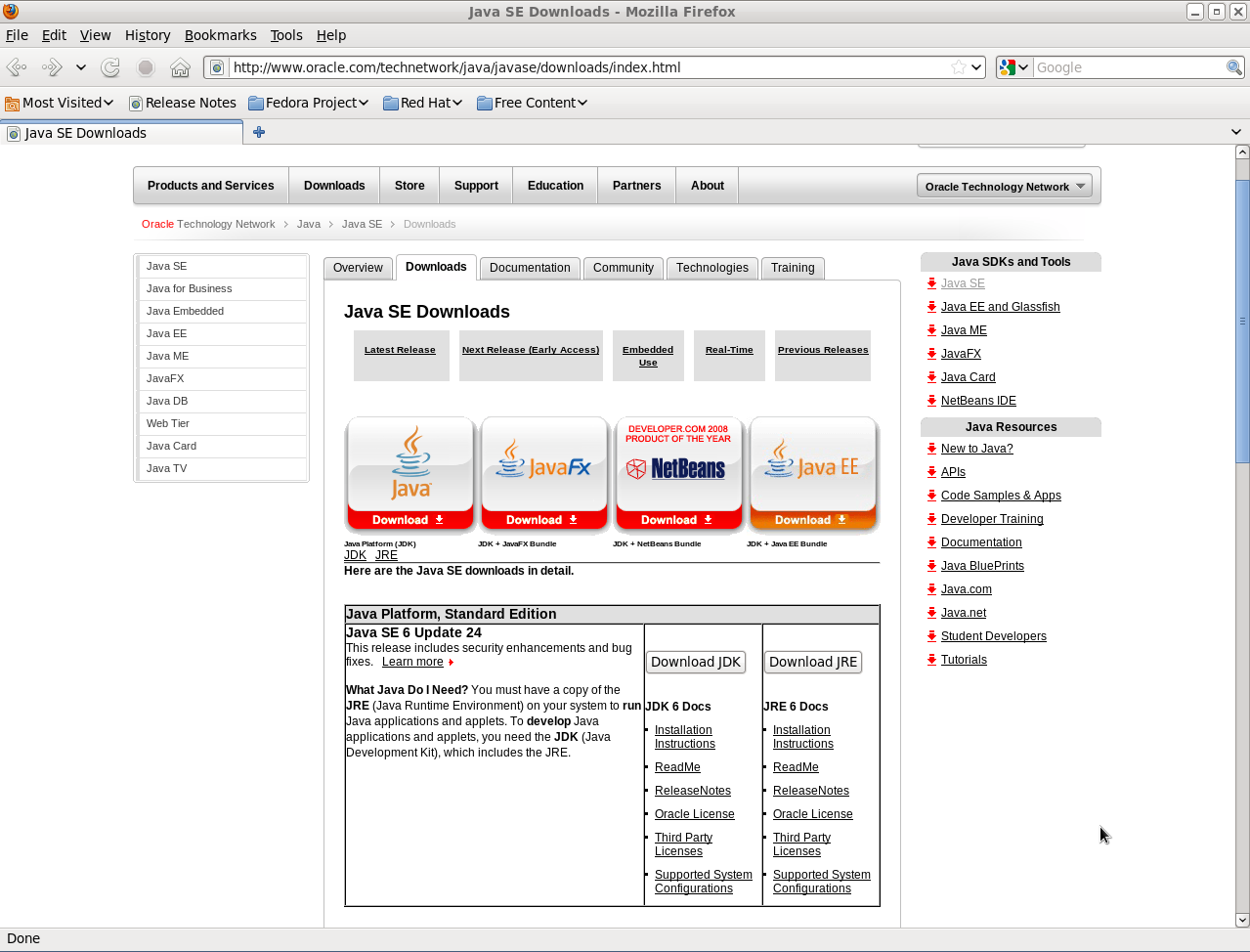
Task: Click red arrow icon beside Code Samples & Apps
Action: (x=932, y=496)
